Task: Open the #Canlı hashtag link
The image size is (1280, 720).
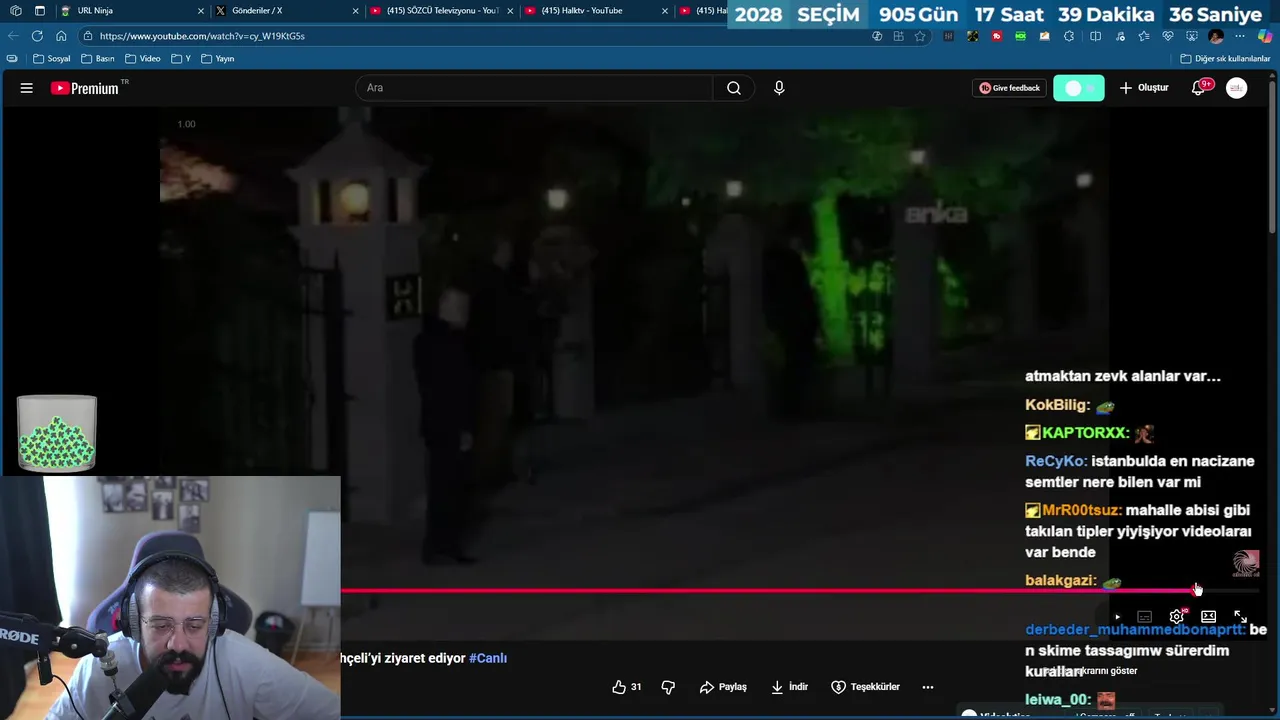Action: [x=488, y=658]
